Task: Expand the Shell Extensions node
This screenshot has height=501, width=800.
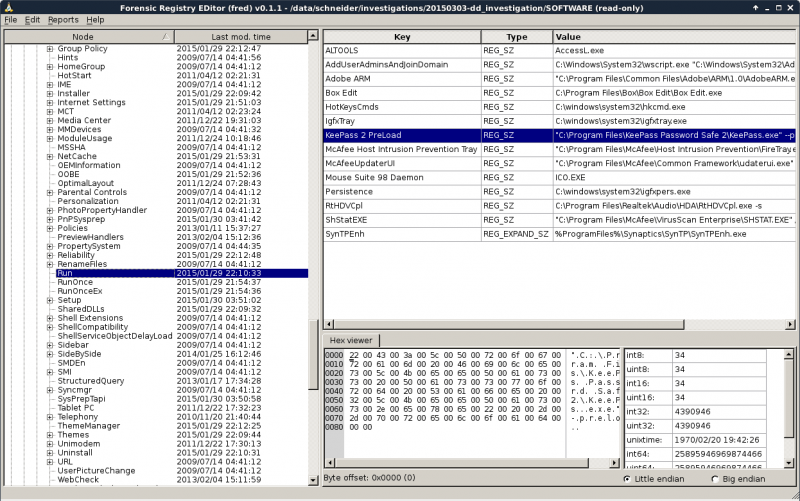Action: point(50,318)
